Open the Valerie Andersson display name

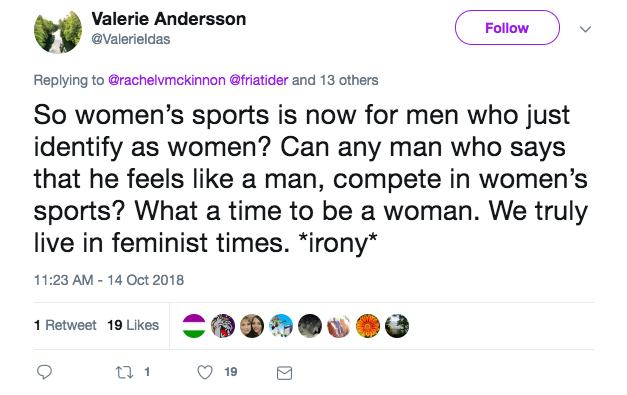168,19
